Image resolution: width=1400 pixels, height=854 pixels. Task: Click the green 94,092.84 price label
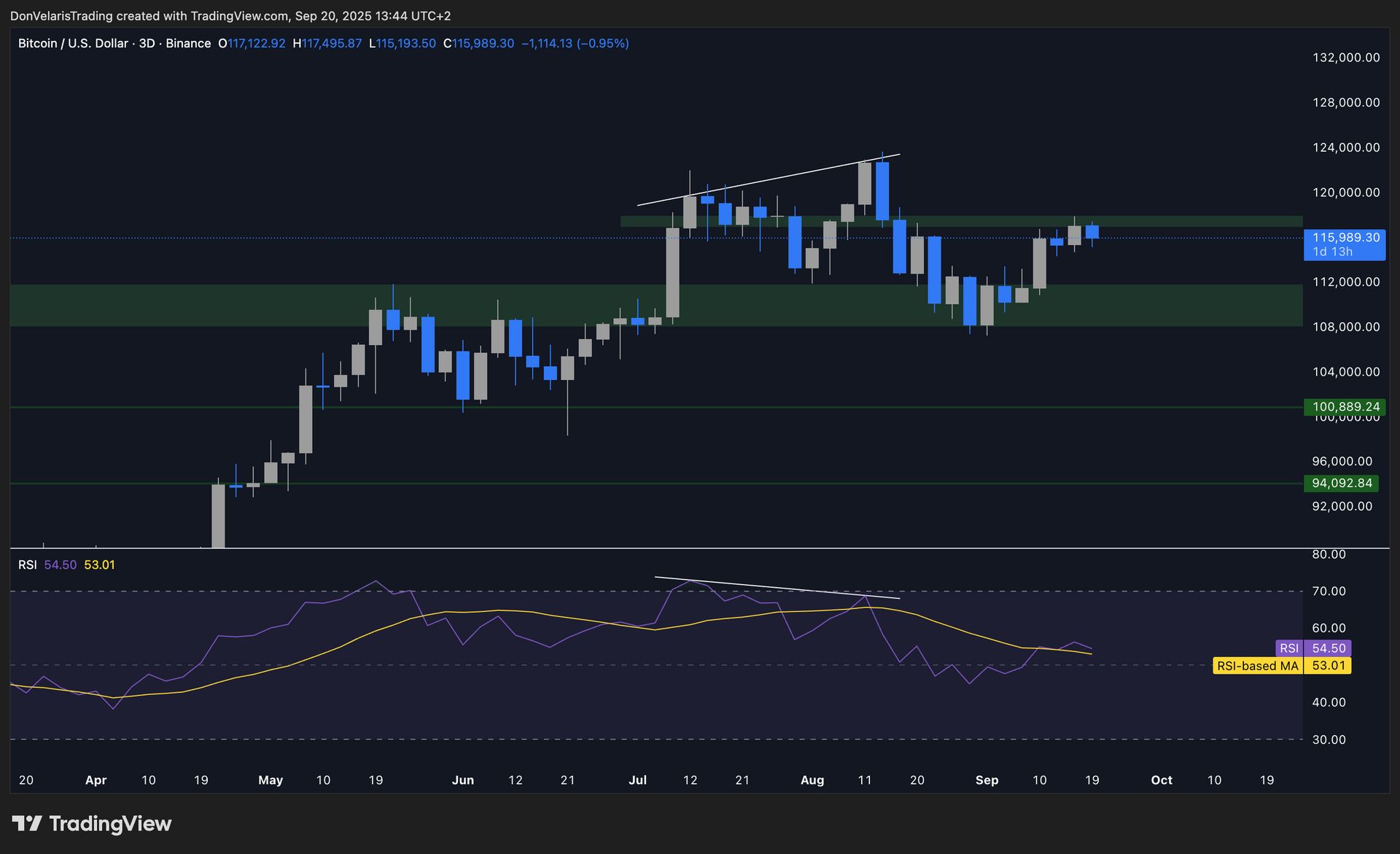[1342, 483]
